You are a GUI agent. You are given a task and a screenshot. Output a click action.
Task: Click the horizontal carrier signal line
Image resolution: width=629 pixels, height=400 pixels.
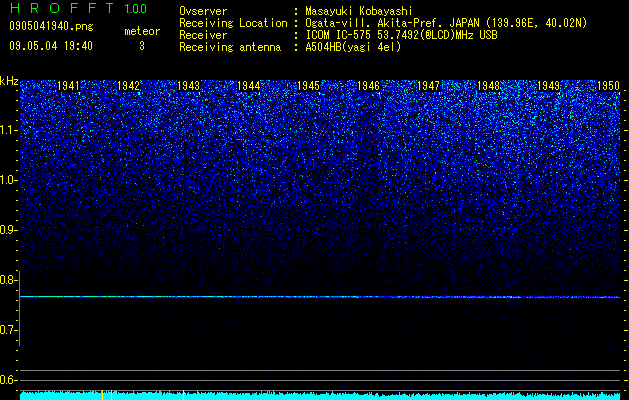click(320, 297)
